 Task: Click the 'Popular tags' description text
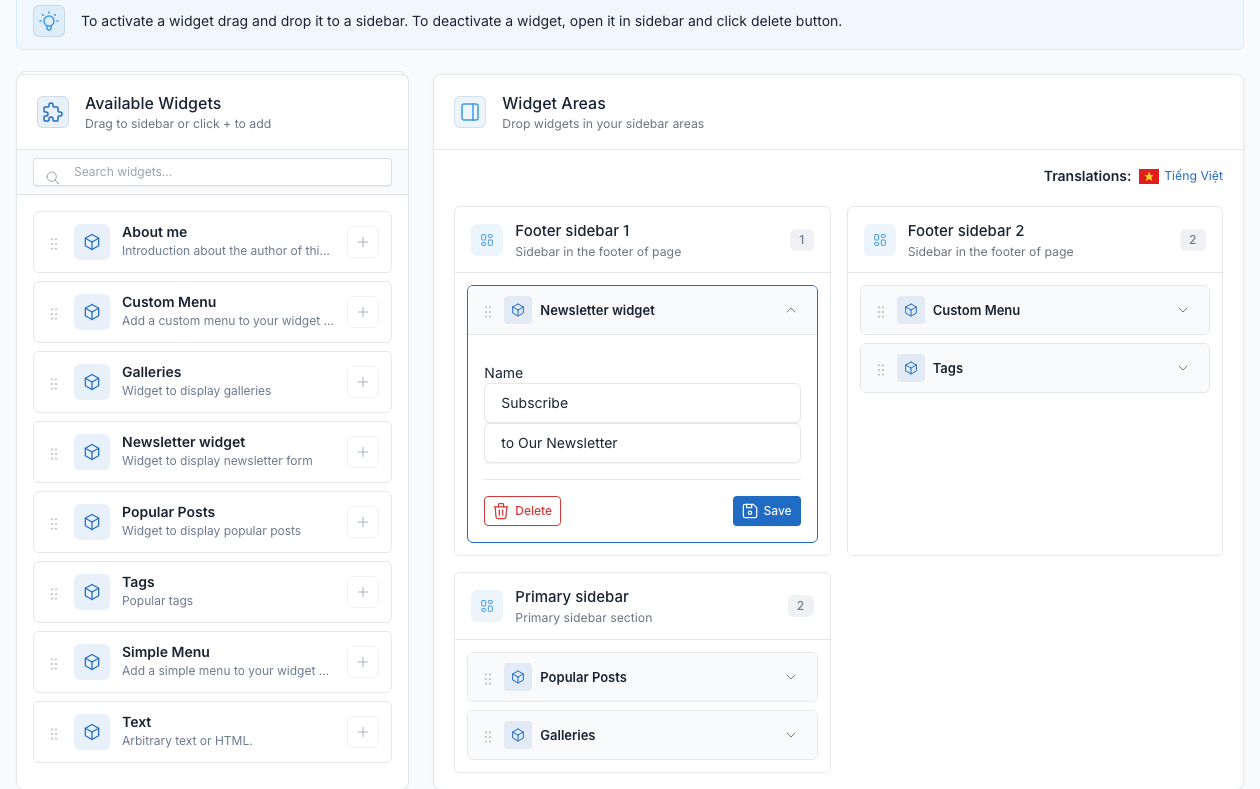(x=157, y=601)
